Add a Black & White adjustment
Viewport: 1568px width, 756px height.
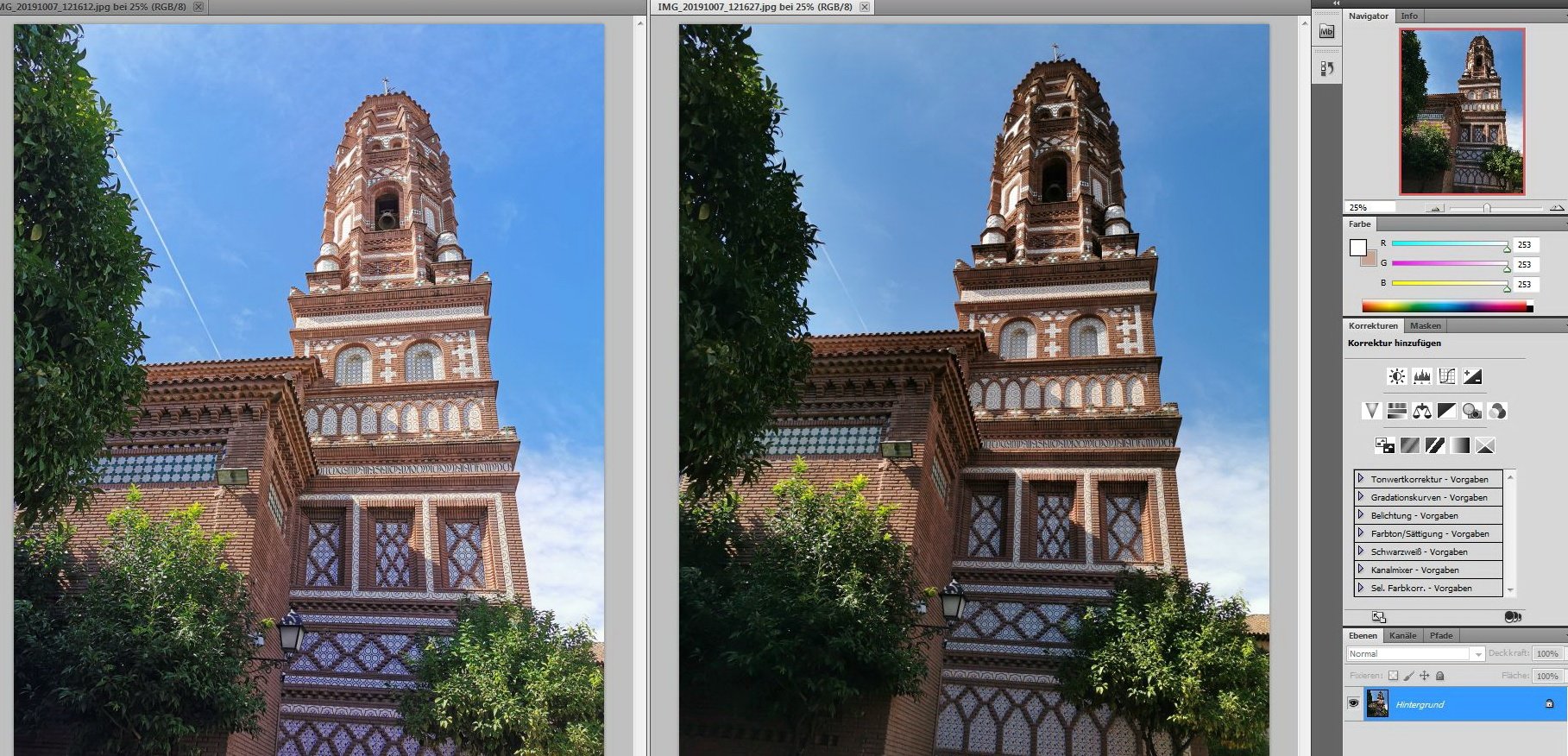[x=1447, y=411]
